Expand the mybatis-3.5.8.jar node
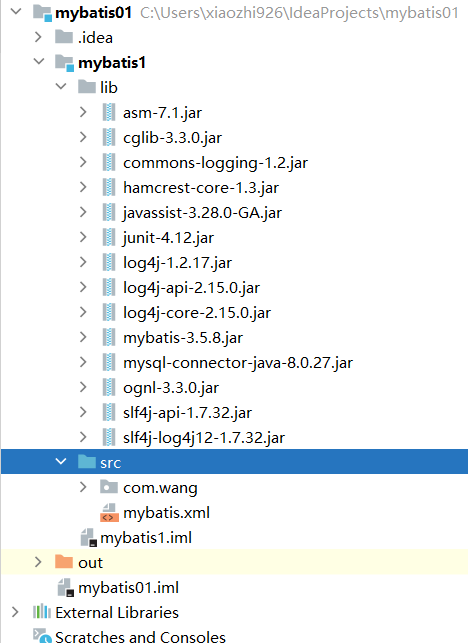Image resolution: width=468 pixels, height=643 pixels. [x=83, y=337]
